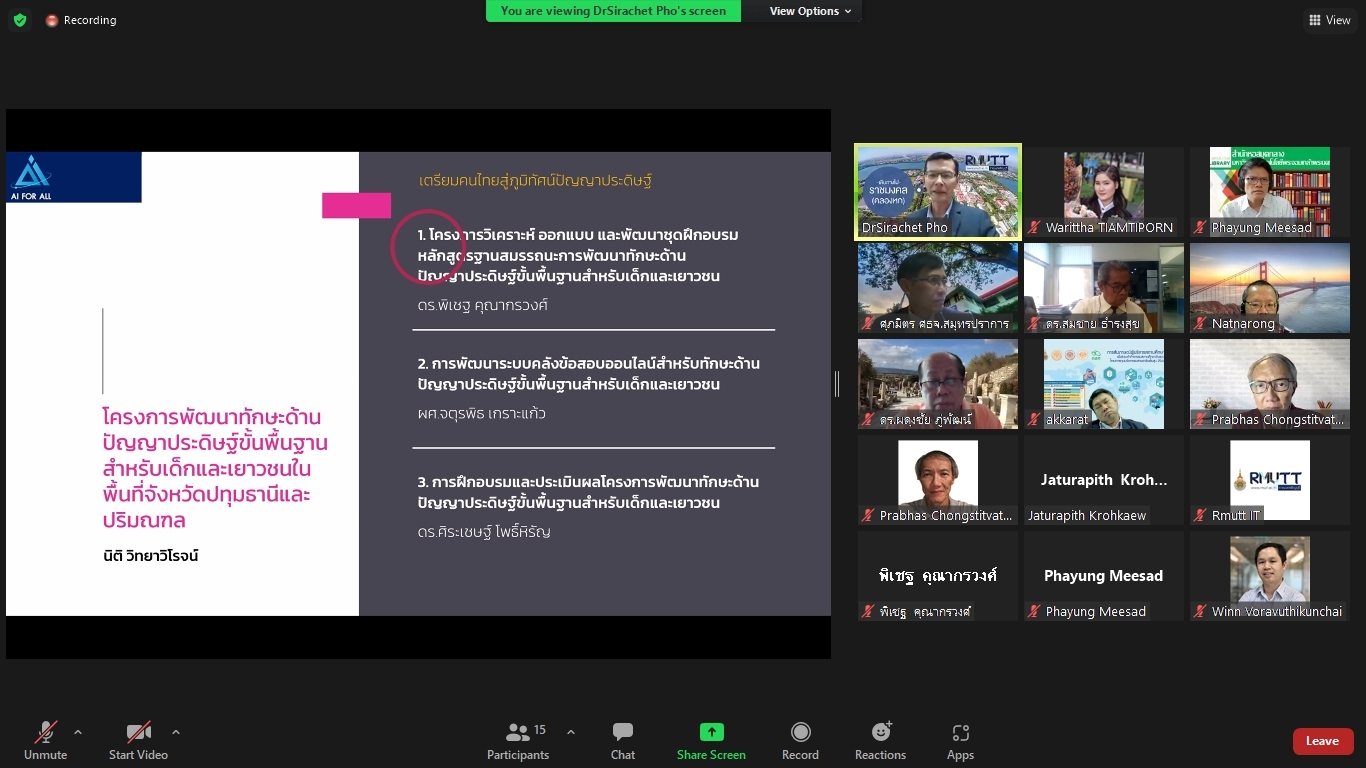Image resolution: width=1366 pixels, height=768 pixels.
Task: Open the View Options dropdown
Action: (x=810, y=11)
